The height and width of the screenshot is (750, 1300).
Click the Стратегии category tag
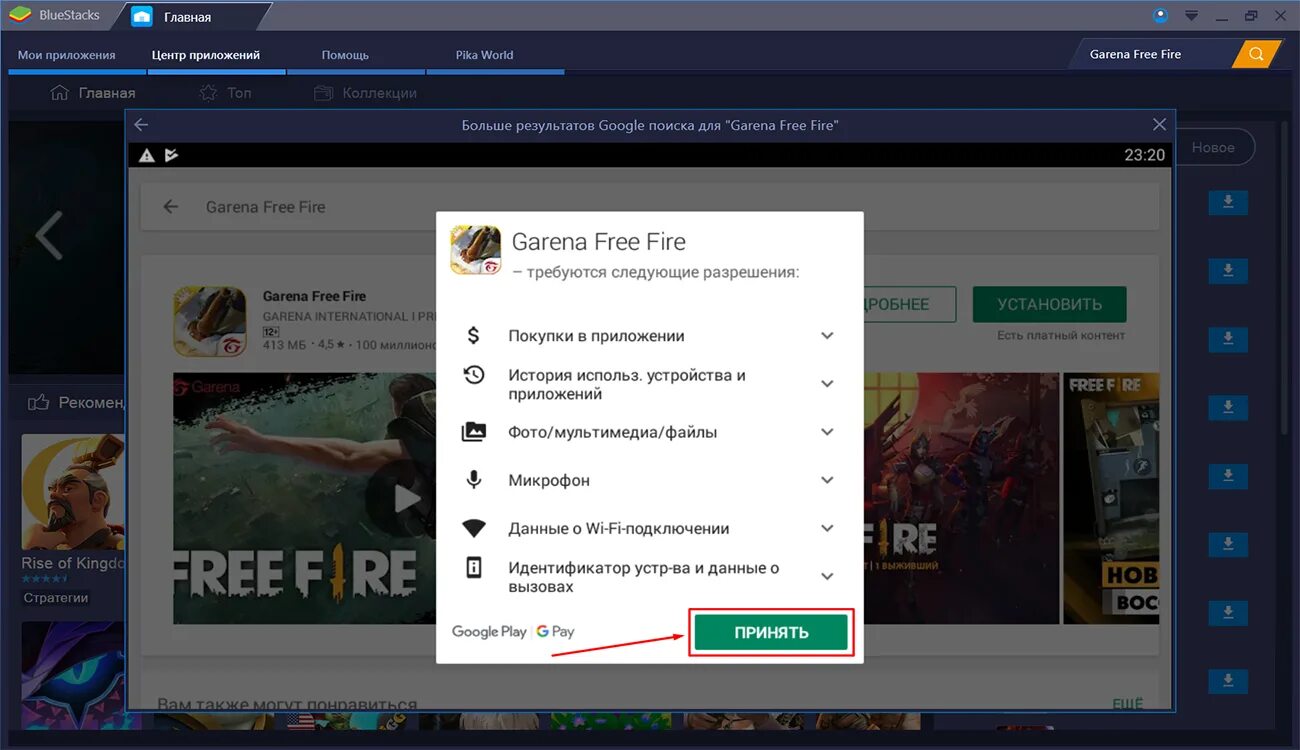click(56, 597)
